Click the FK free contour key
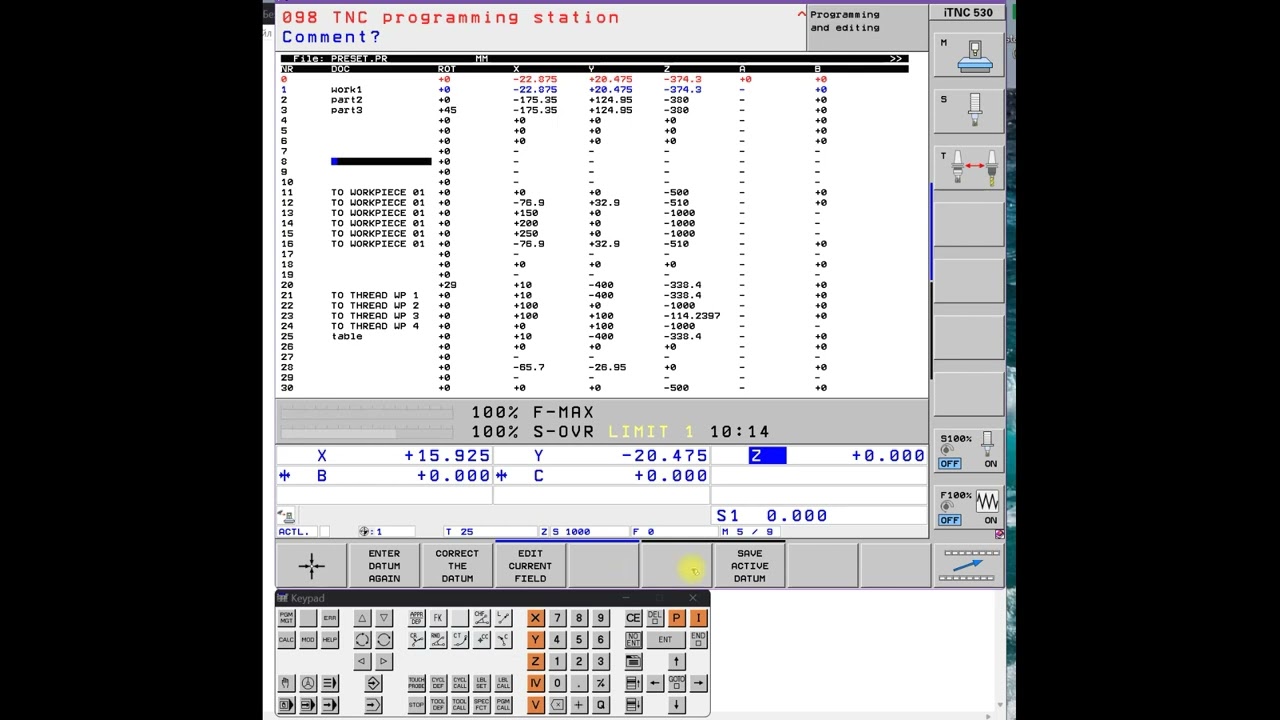This screenshot has height=720, width=1280. tap(438, 618)
